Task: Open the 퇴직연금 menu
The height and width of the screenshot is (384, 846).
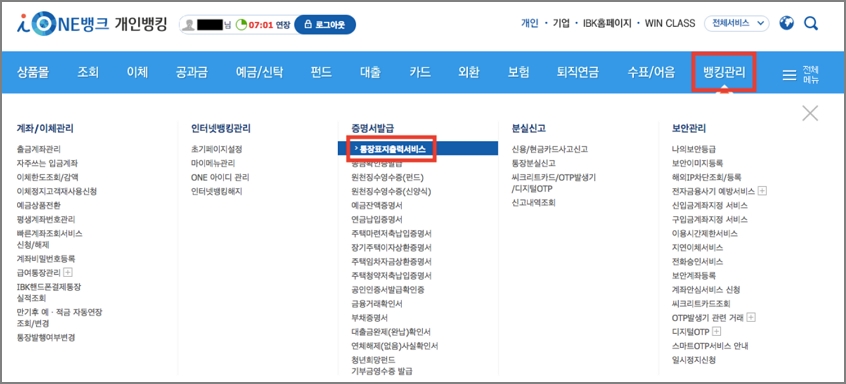Action: click(578, 72)
